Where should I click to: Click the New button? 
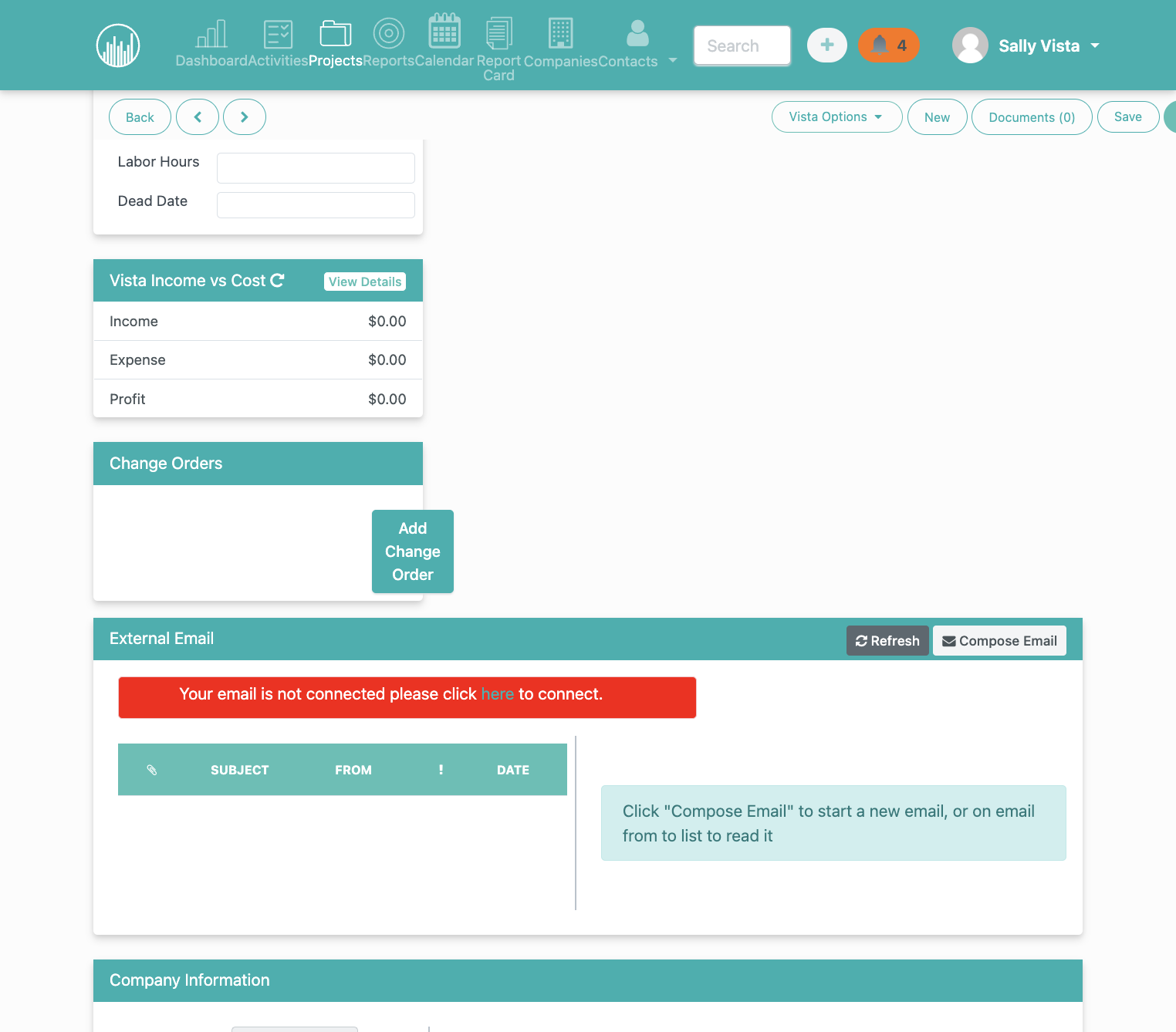click(938, 117)
